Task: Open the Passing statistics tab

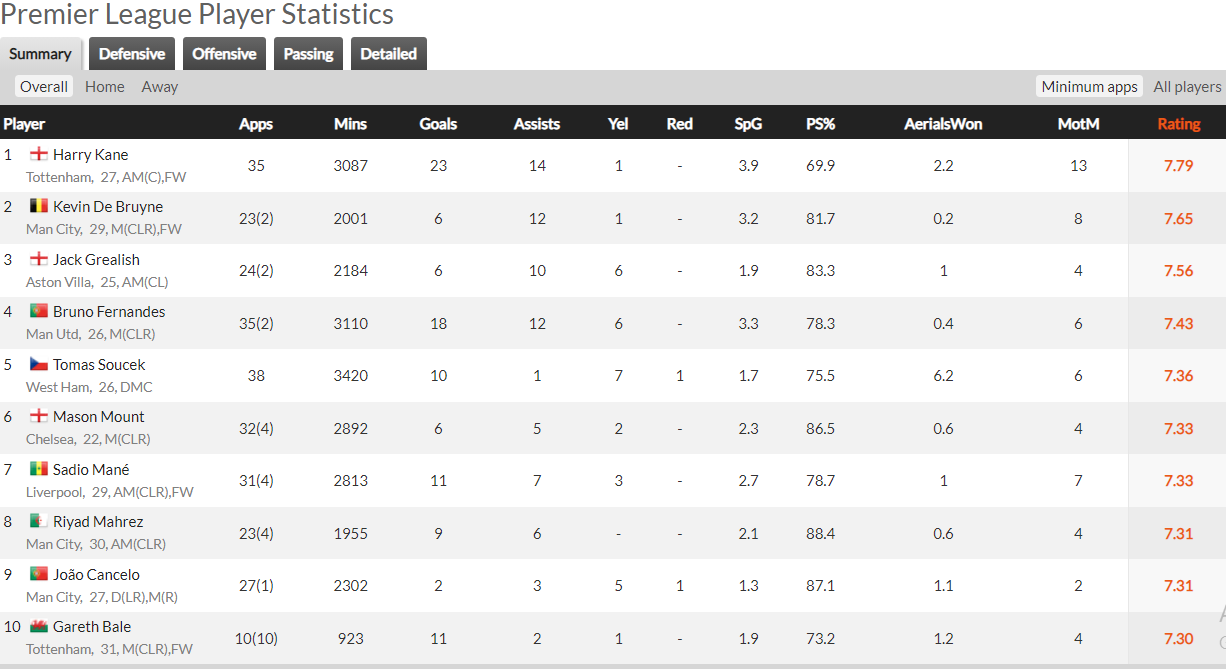Action: [308, 54]
